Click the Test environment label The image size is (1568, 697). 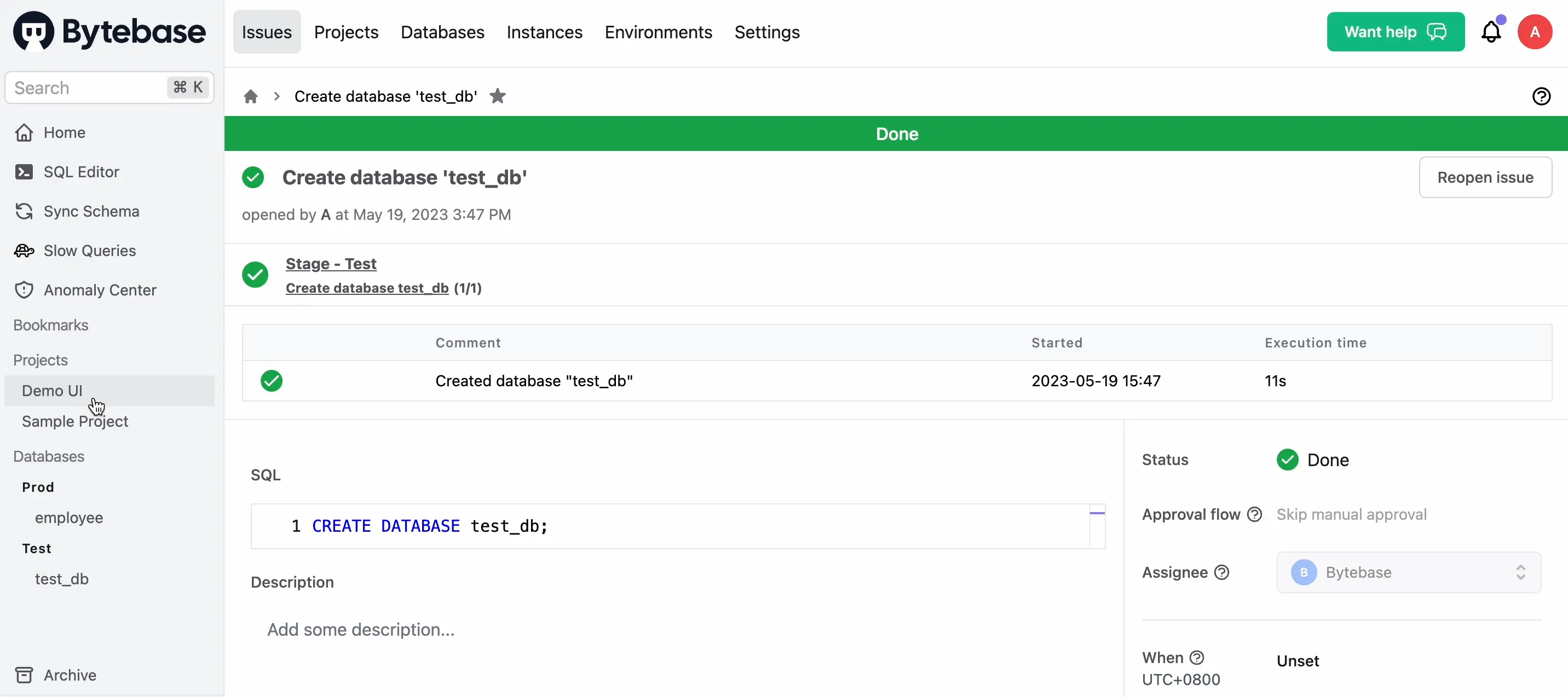[x=37, y=549]
